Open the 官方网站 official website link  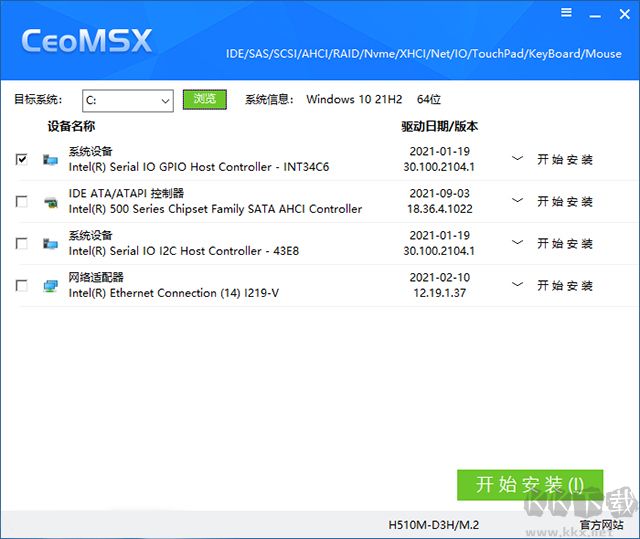[x=602, y=525]
